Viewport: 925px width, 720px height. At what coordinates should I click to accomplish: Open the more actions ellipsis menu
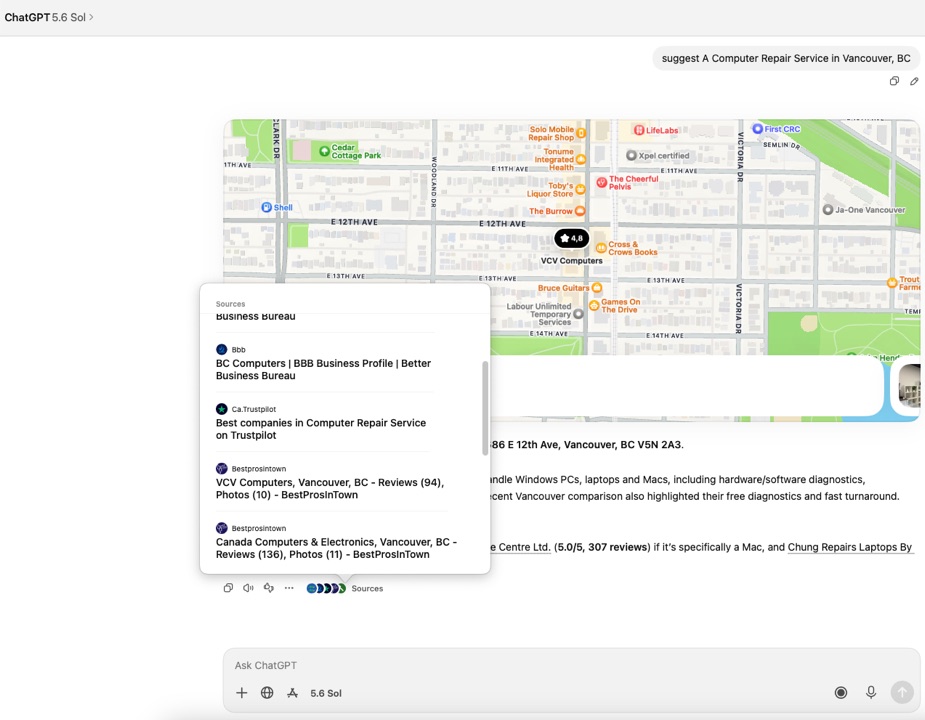(289, 588)
